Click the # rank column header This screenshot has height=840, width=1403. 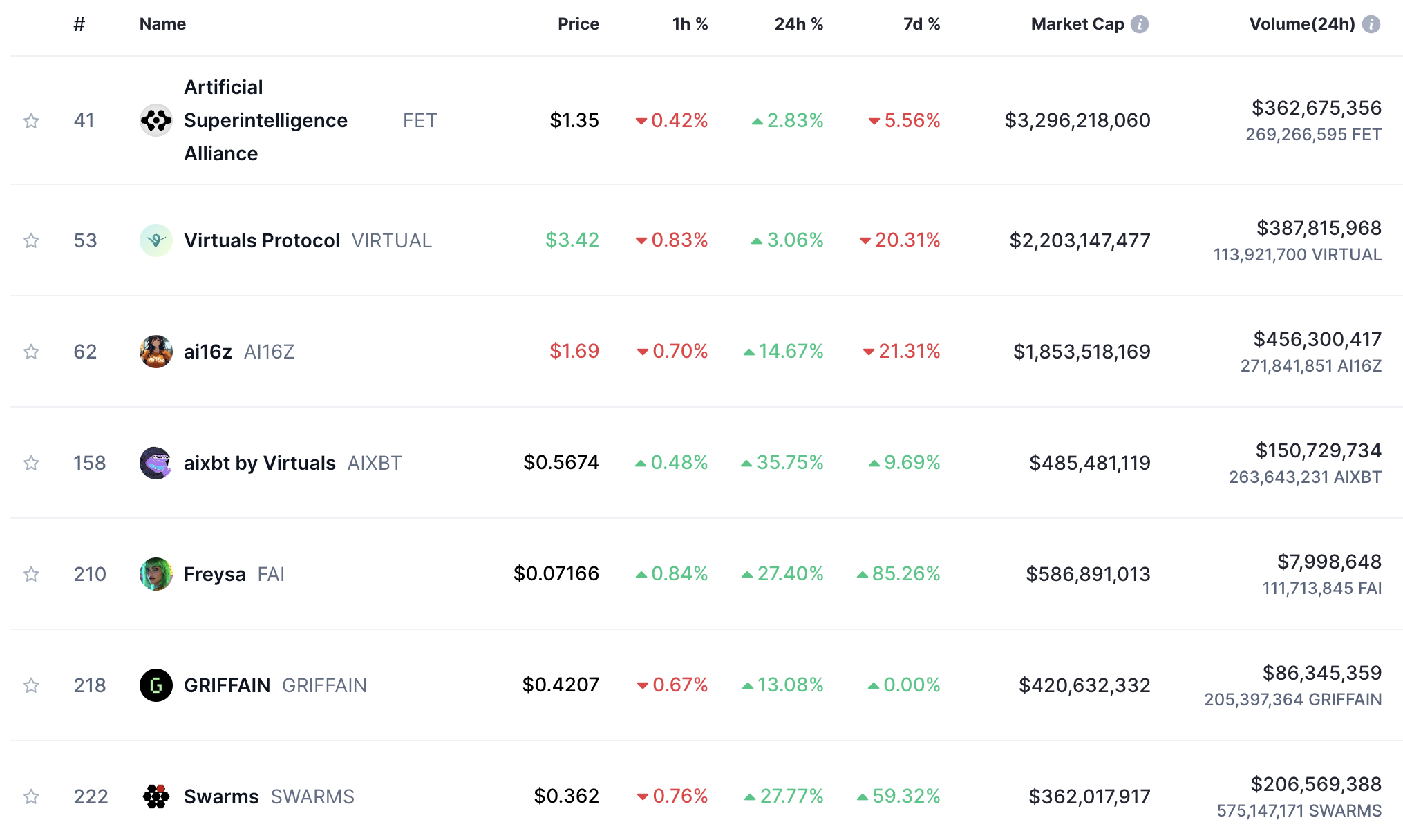coord(79,23)
